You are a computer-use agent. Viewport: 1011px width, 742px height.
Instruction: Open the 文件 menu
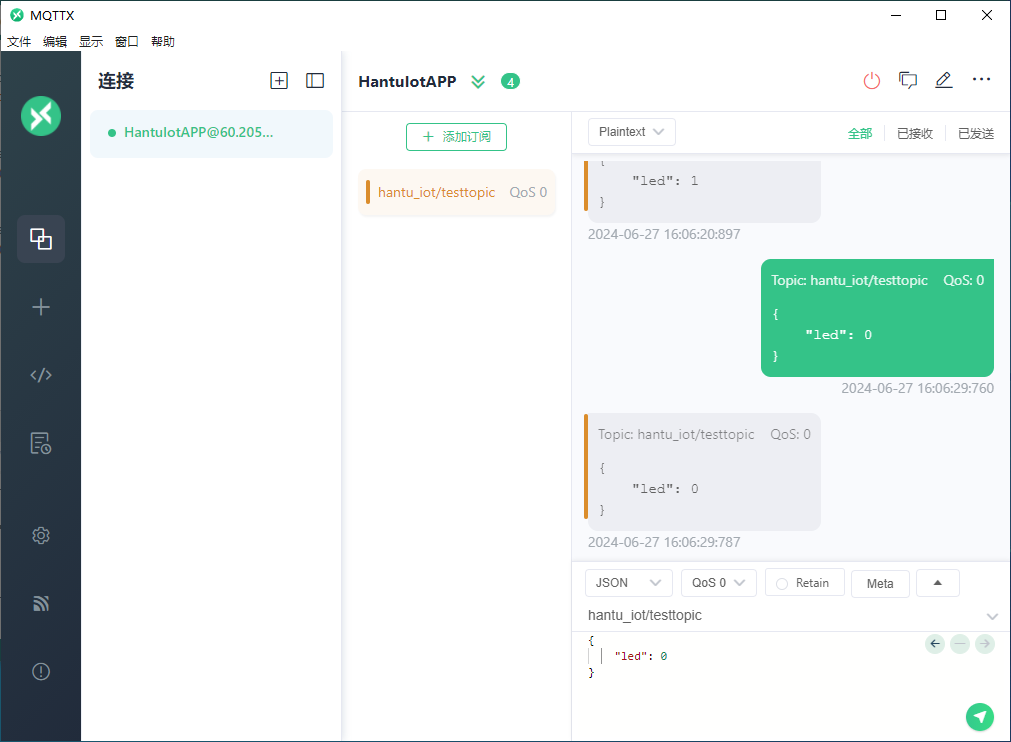point(19,42)
